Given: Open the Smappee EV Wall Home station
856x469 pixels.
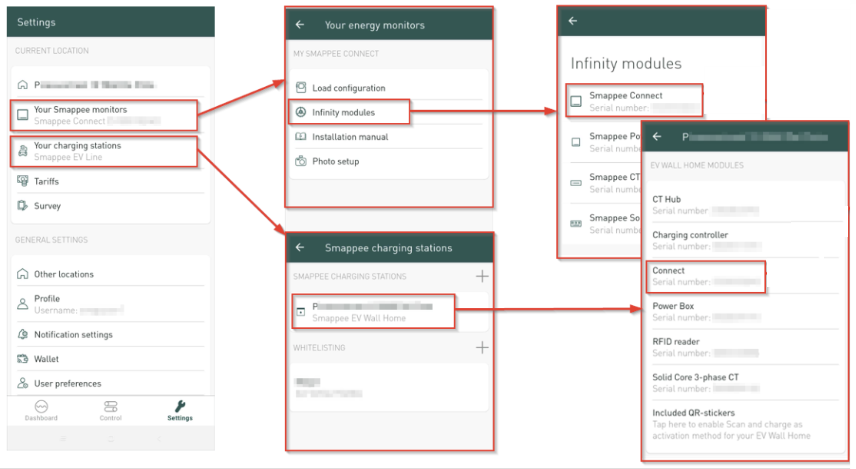Looking at the screenshot, I should point(373,312).
